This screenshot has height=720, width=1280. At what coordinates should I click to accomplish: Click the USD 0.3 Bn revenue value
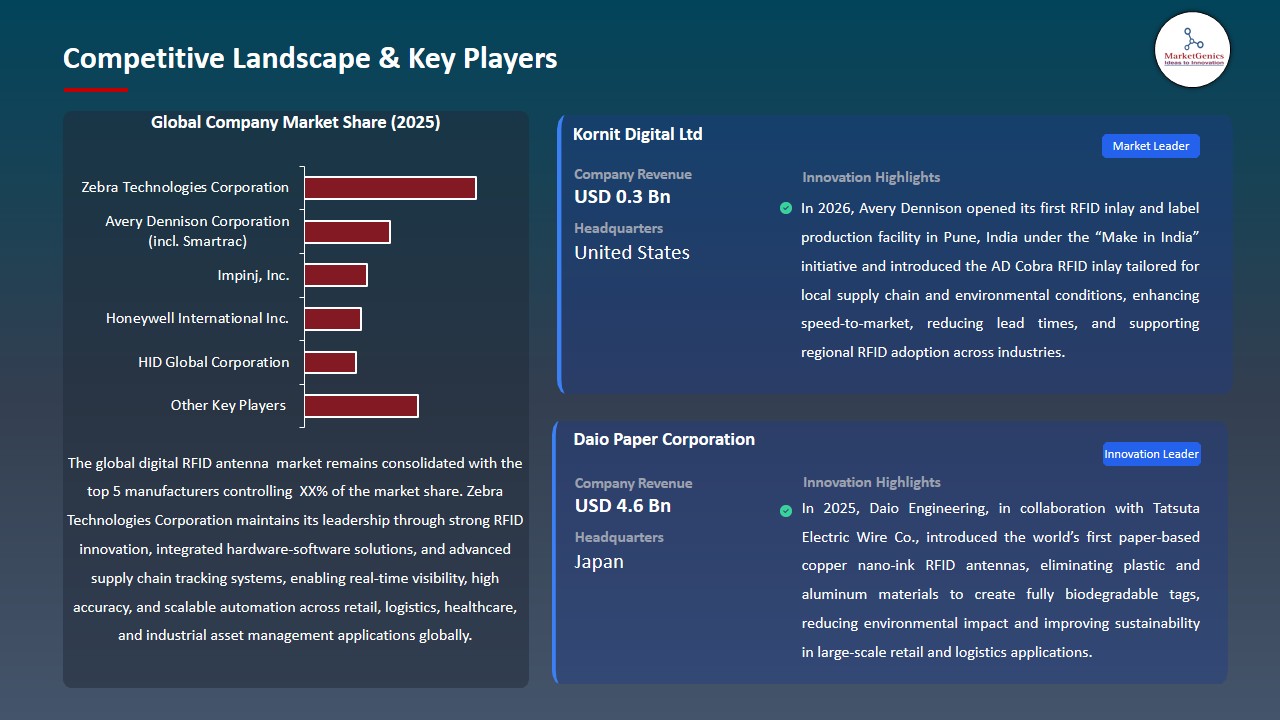click(x=622, y=197)
